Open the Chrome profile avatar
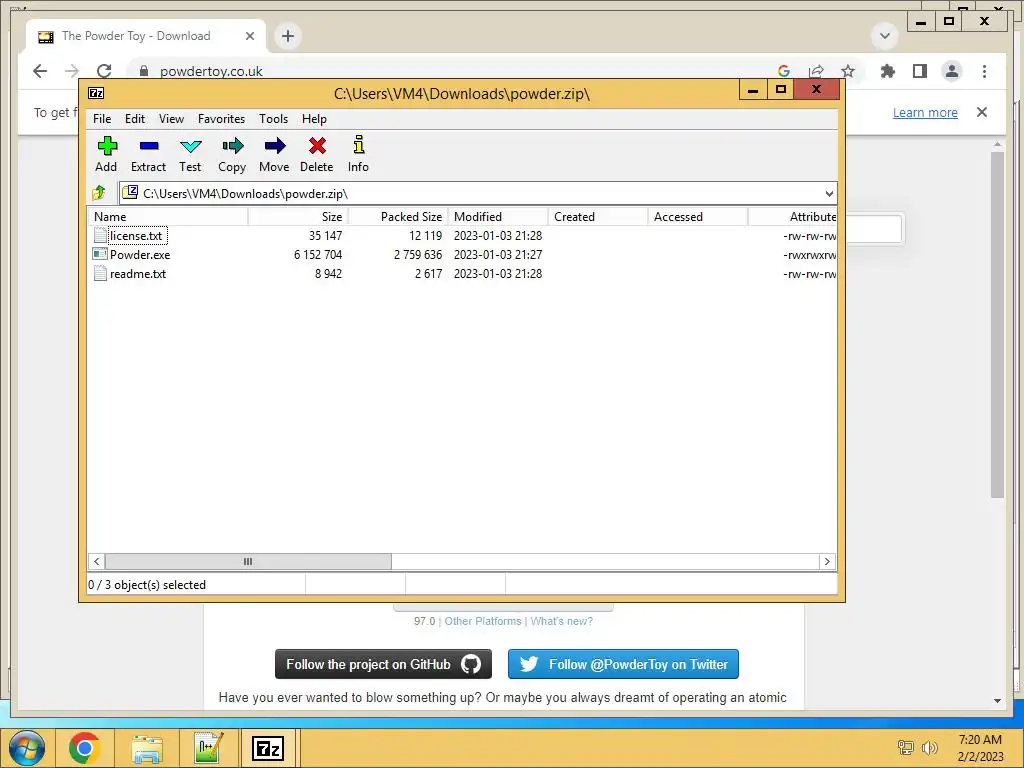This screenshot has width=1024, height=768. 952,71
